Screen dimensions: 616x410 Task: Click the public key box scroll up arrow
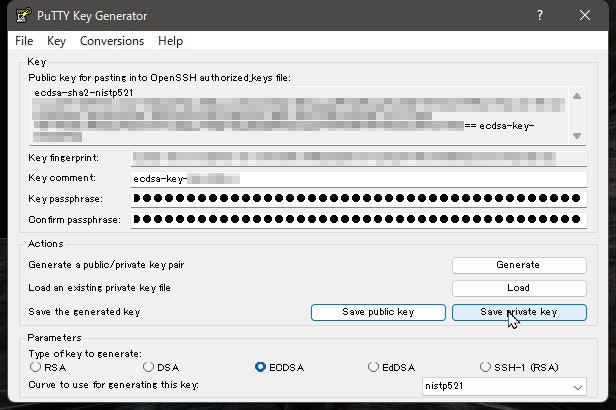pyautogui.click(x=577, y=96)
